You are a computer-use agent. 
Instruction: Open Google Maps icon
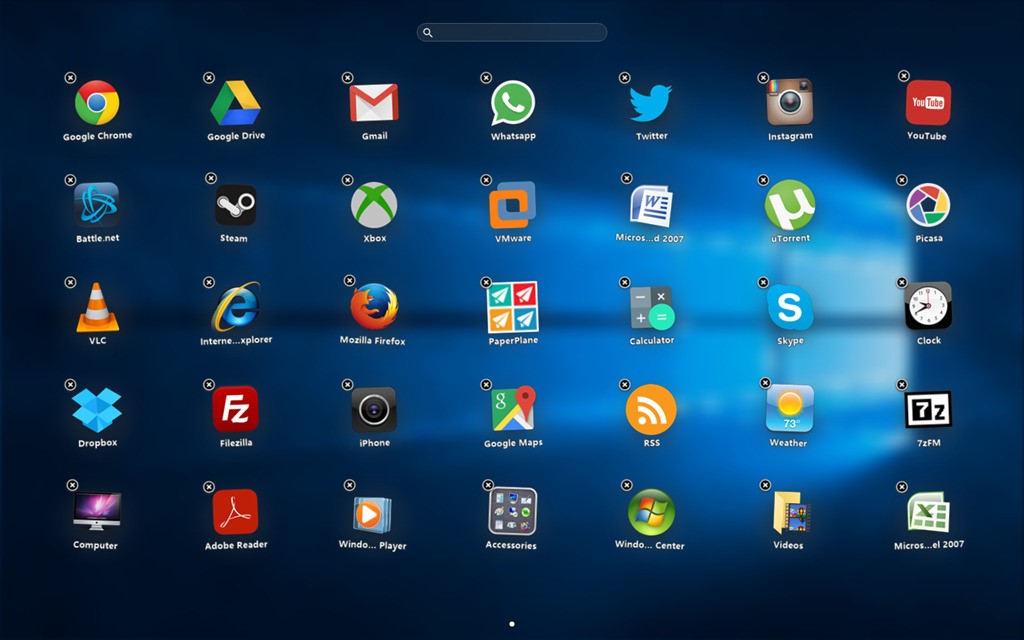514,408
